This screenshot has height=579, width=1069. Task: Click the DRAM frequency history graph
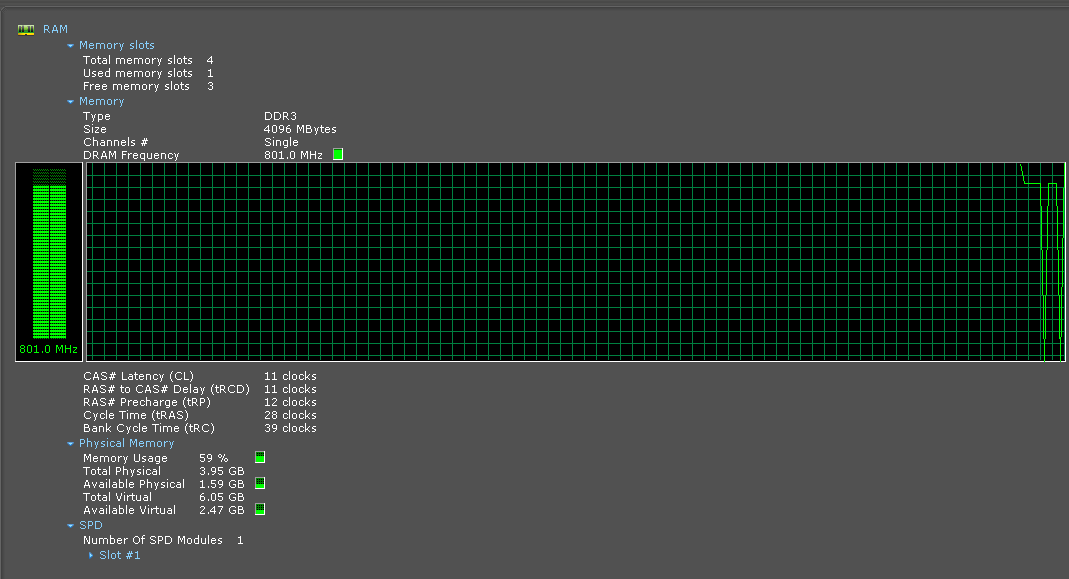560,262
